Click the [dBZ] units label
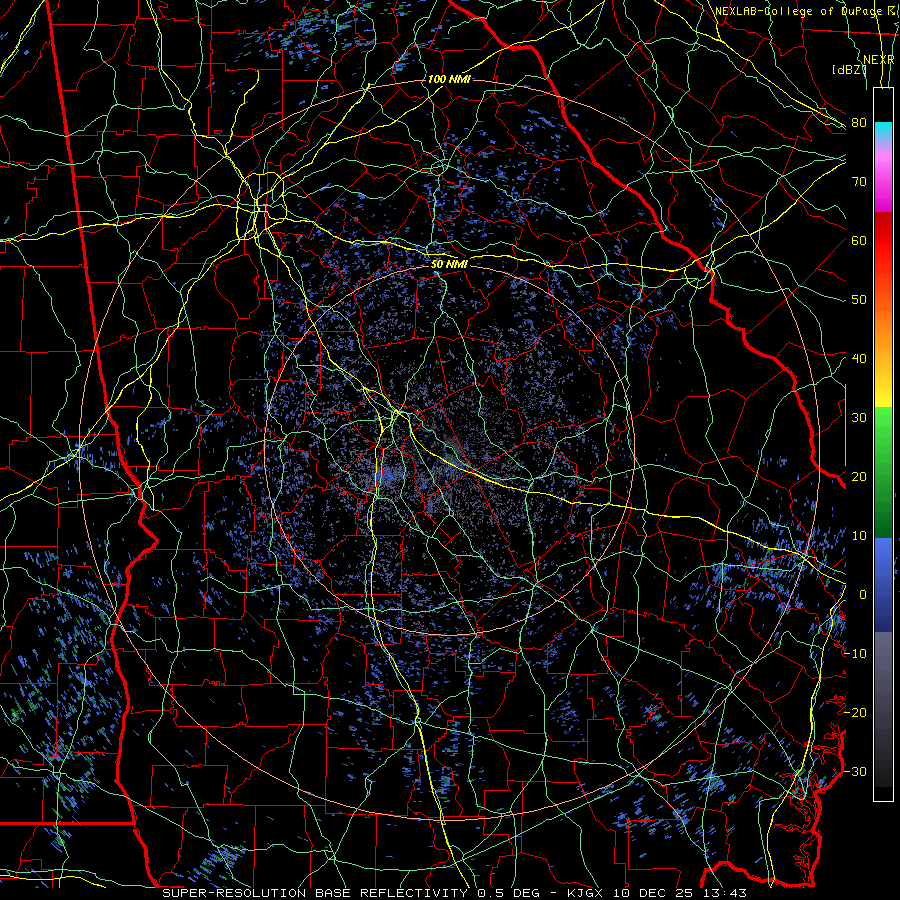900x900 pixels. click(849, 70)
